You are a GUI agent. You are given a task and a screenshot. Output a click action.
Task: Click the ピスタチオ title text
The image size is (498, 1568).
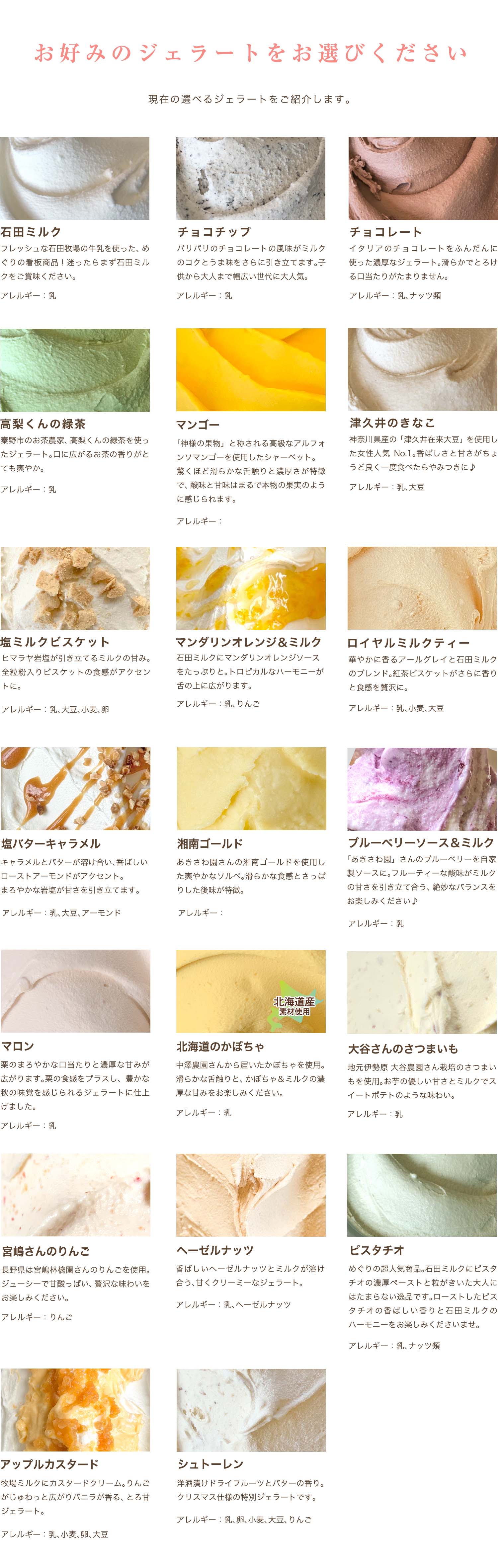(x=376, y=1250)
